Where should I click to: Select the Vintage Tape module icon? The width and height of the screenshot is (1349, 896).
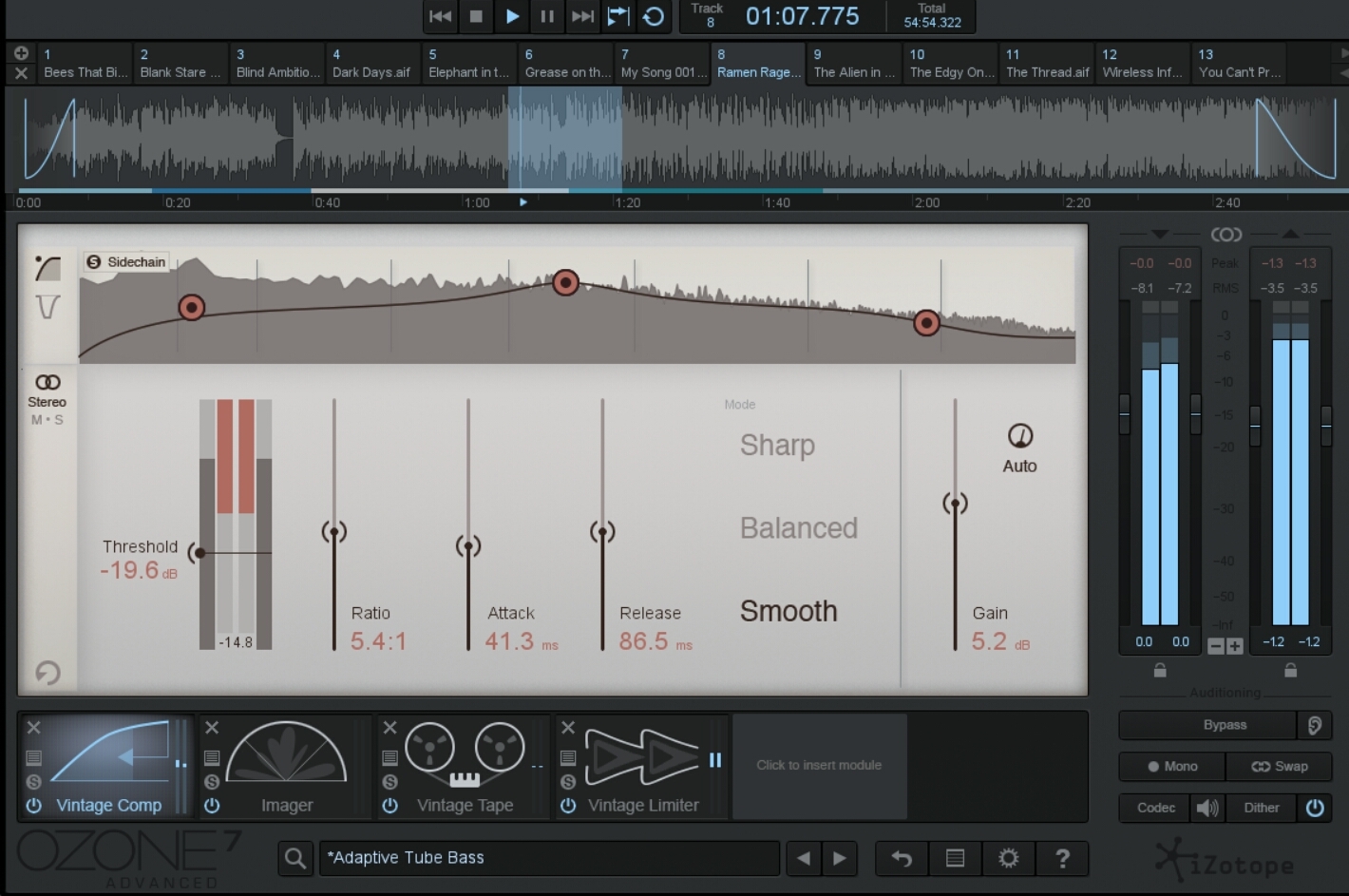coord(465,753)
